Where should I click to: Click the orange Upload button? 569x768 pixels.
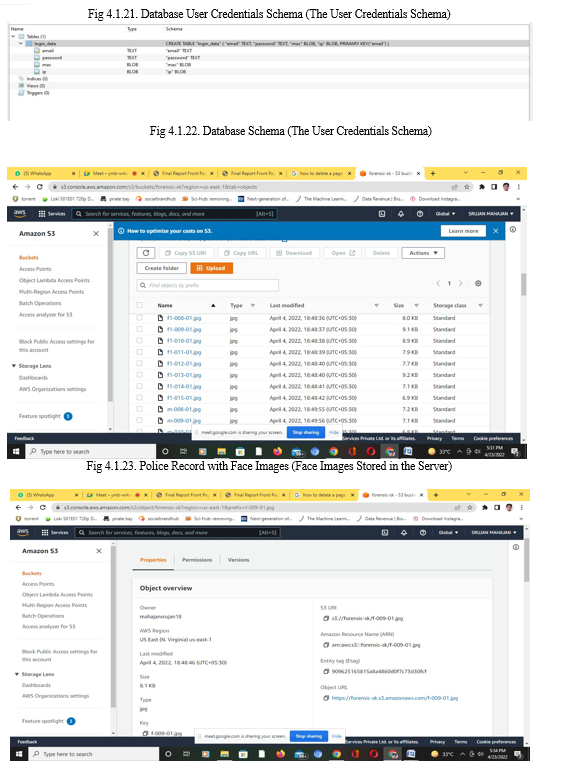(x=212, y=268)
